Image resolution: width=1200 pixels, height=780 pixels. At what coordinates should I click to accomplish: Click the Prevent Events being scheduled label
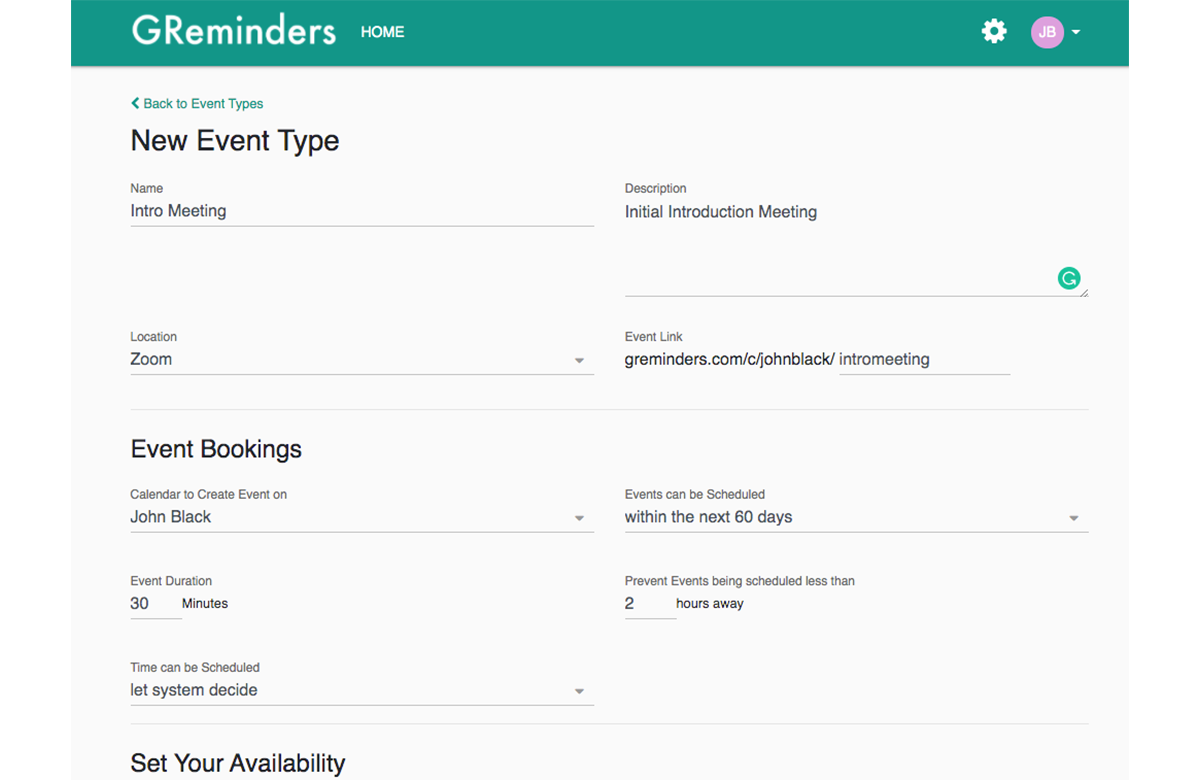click(740, 581)
